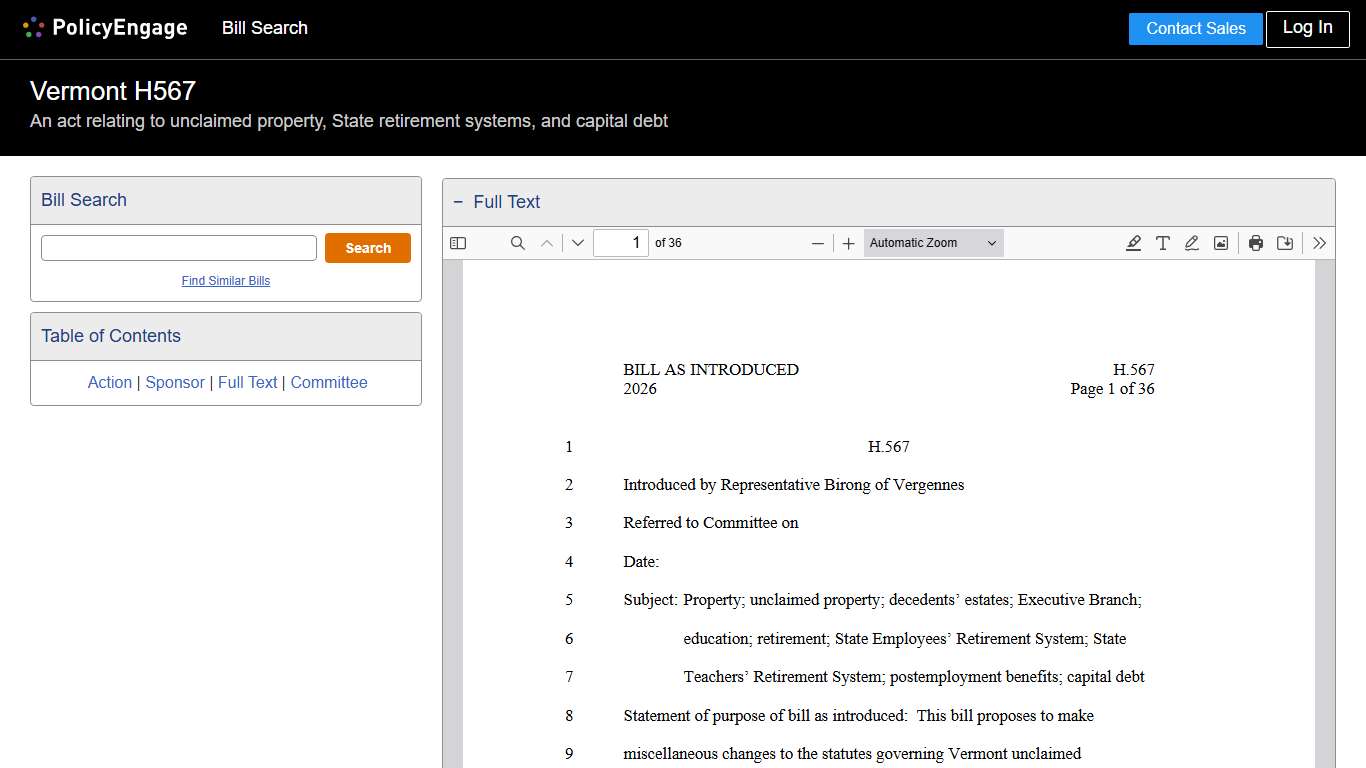This screenshot has height=768, width=1366.
Task: Open the Committee section from Table of Contents
Action: [x=329, y=382]
